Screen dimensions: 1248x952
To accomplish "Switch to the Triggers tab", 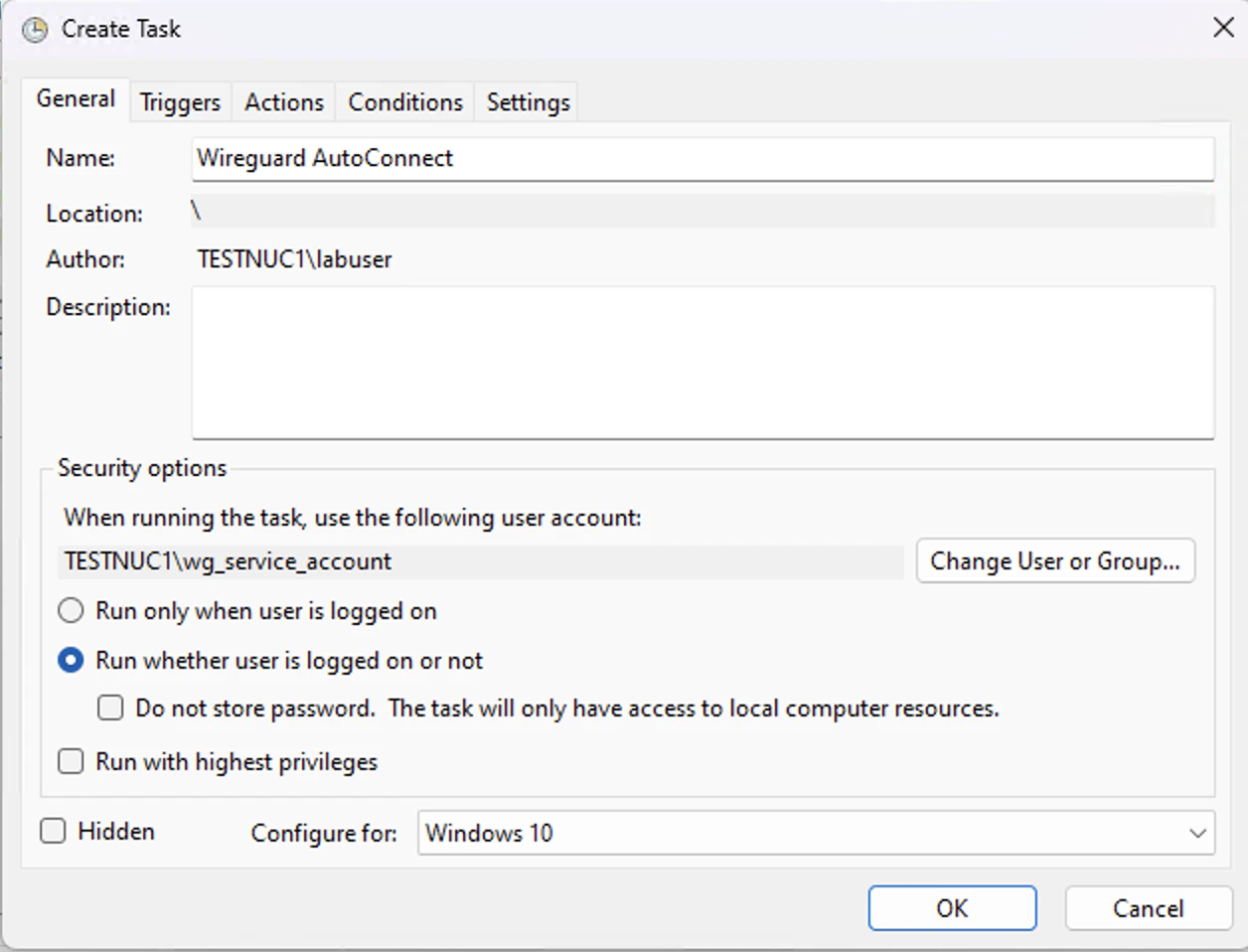I will coord(180,100).
